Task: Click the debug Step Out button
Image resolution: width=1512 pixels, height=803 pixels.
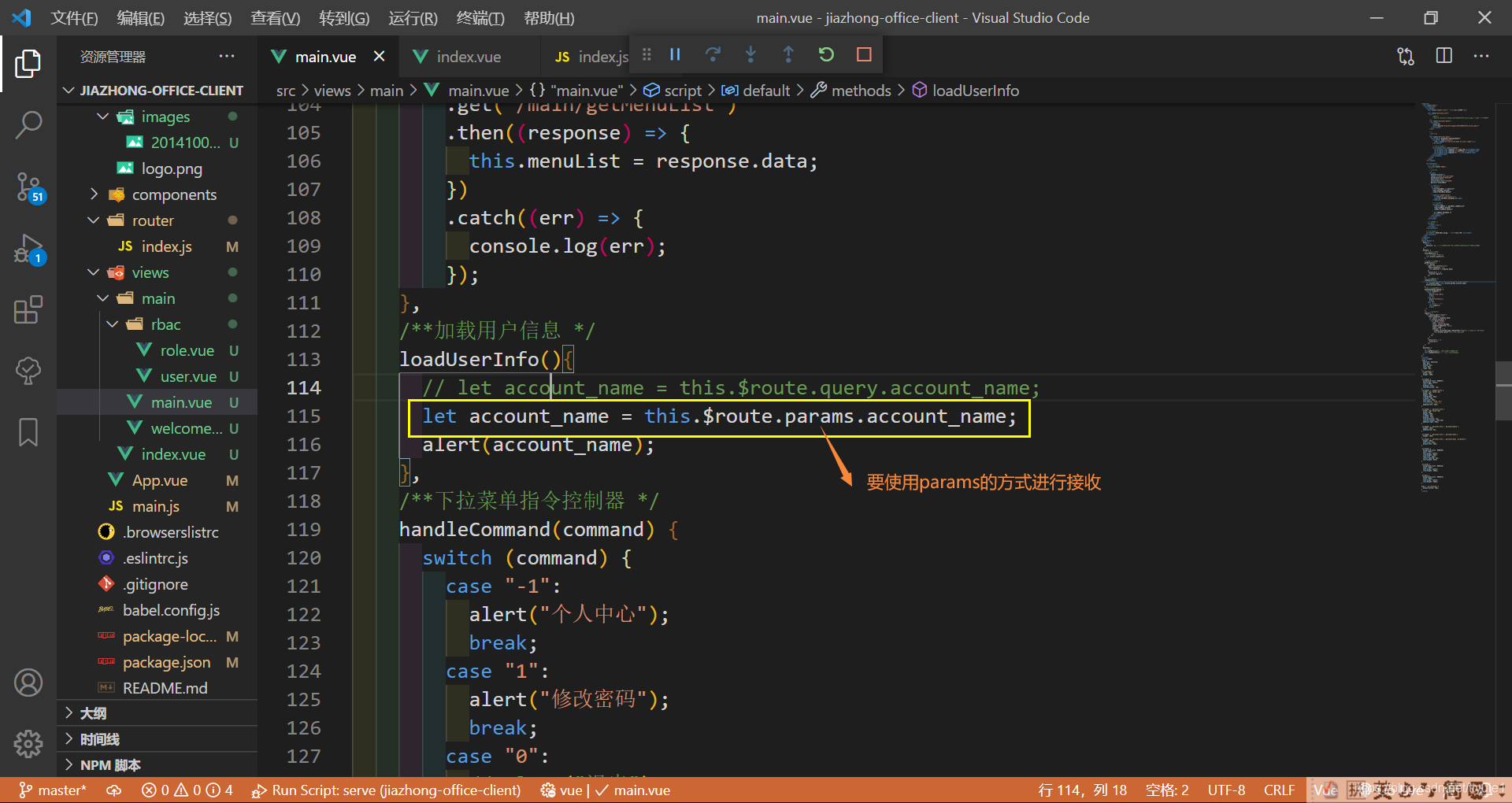Action: click(788, 54)
